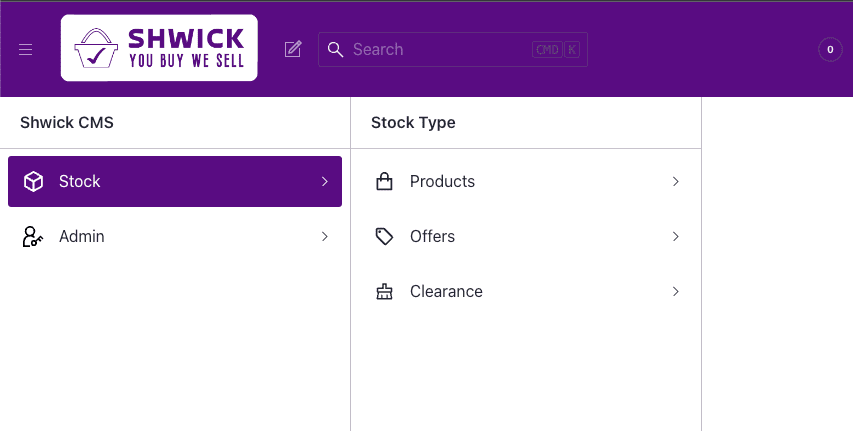Click the Offers tag icon
853x431 pixels.
pos(384,236)
